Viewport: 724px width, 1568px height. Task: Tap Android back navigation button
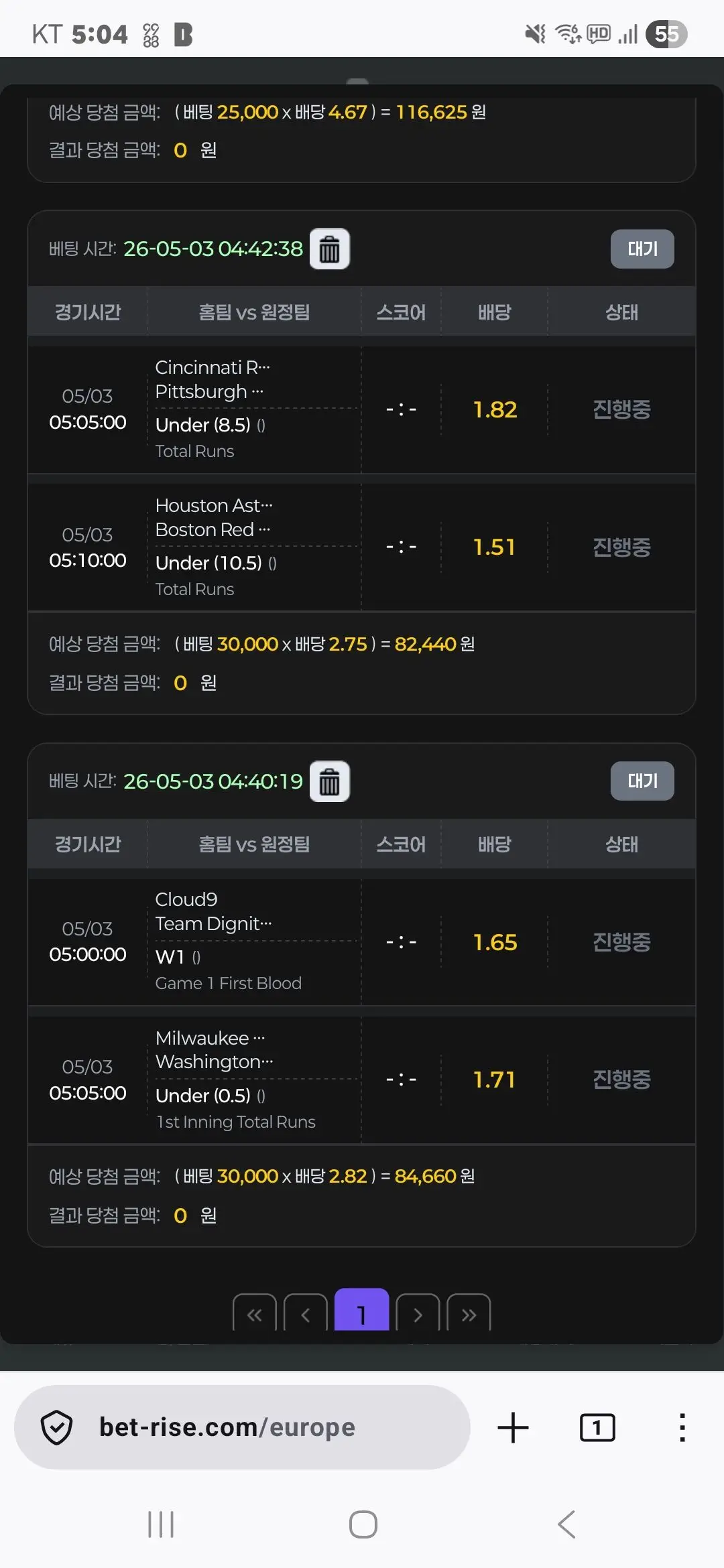[566, 1524]
